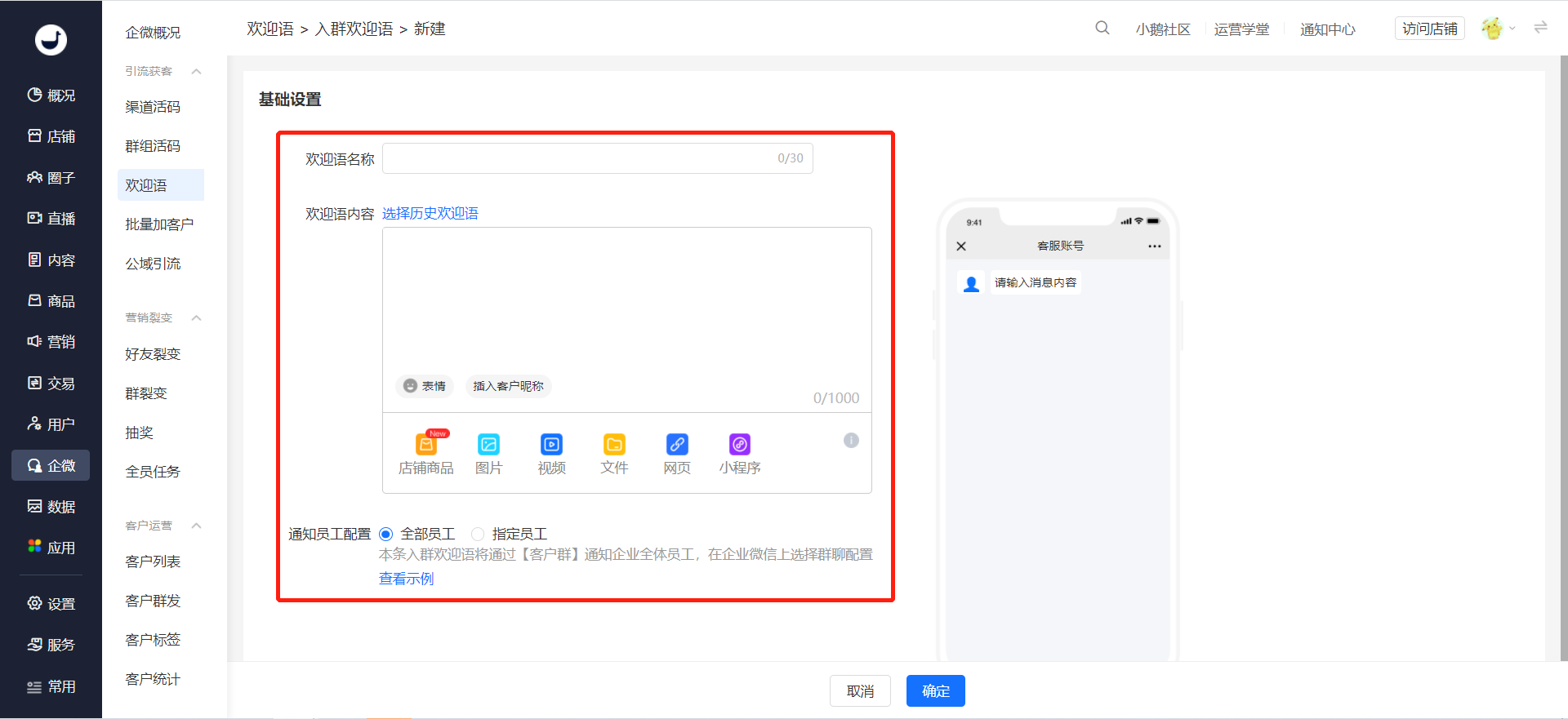
Task: Open the avatar dropdown arrow
Action: (1512, 29)
